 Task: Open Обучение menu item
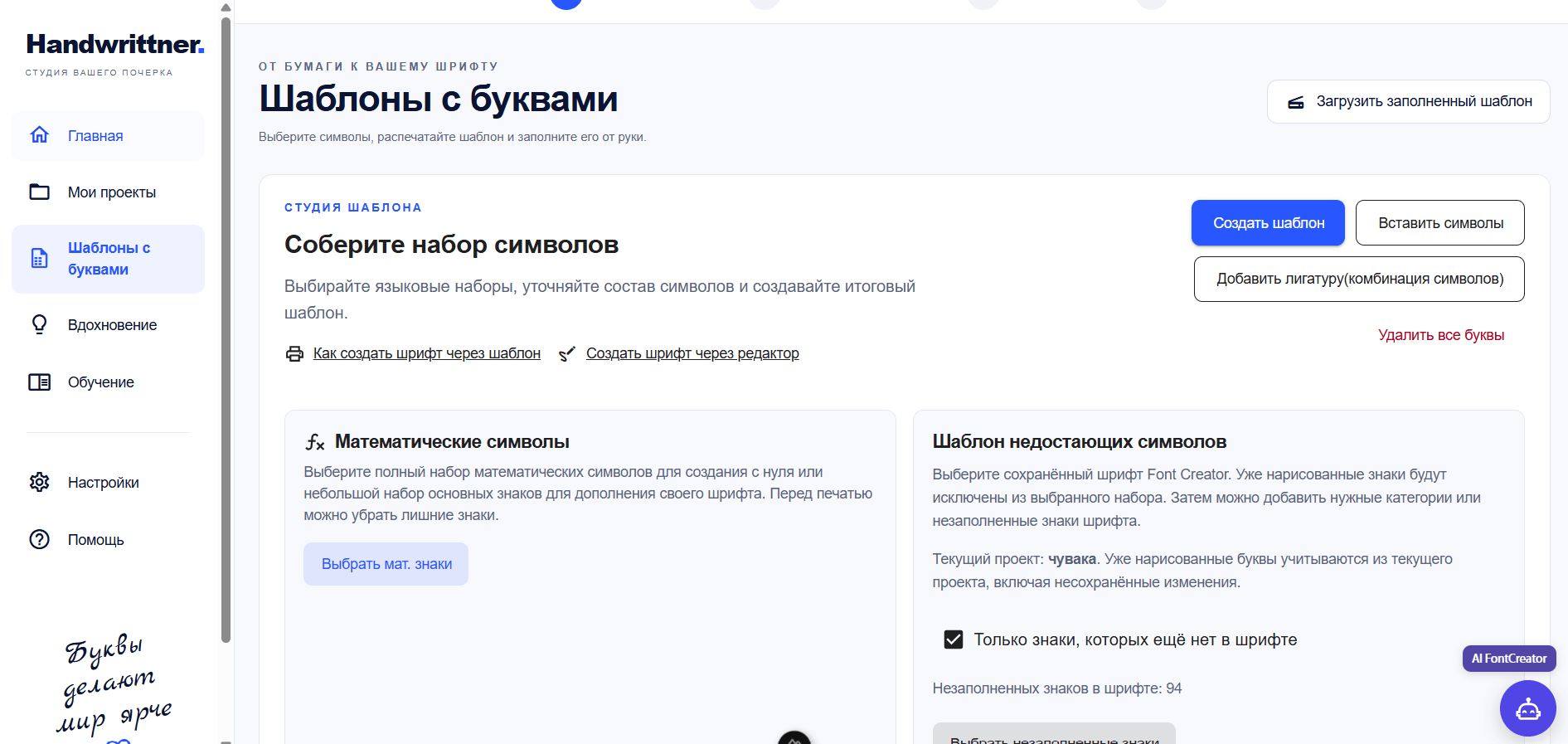click(108, 382)
